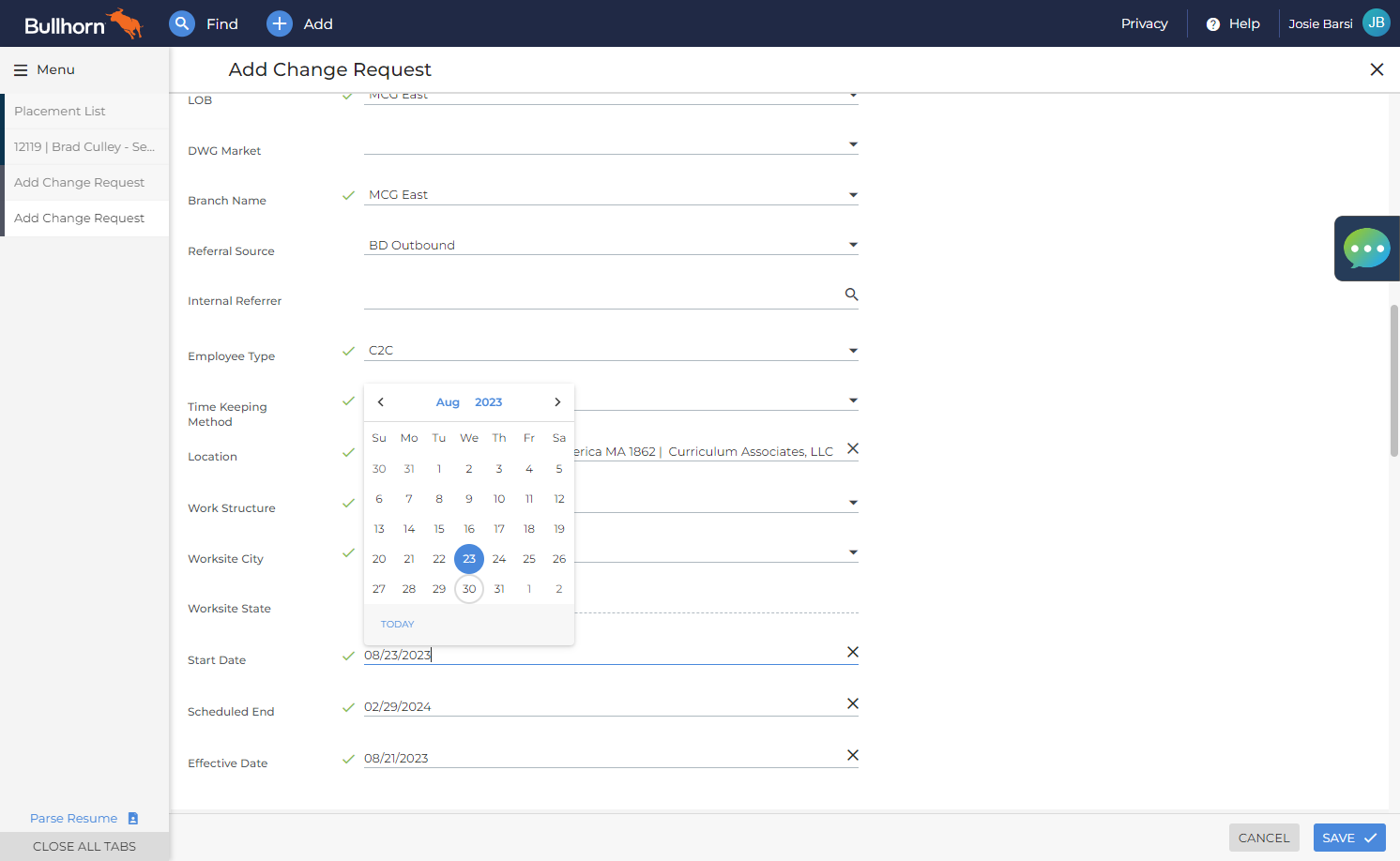
Task: Click the SAVE button
Action: coord(1349,838)
